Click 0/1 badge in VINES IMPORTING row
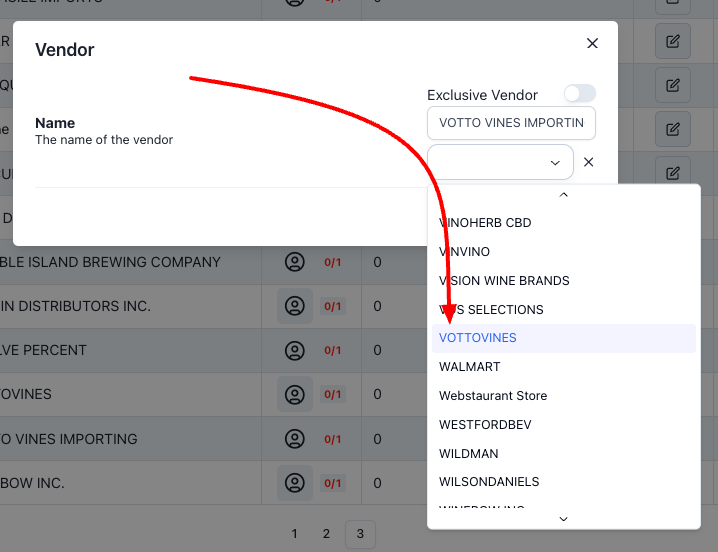The image size is (718, 552). tap(333, 439)
